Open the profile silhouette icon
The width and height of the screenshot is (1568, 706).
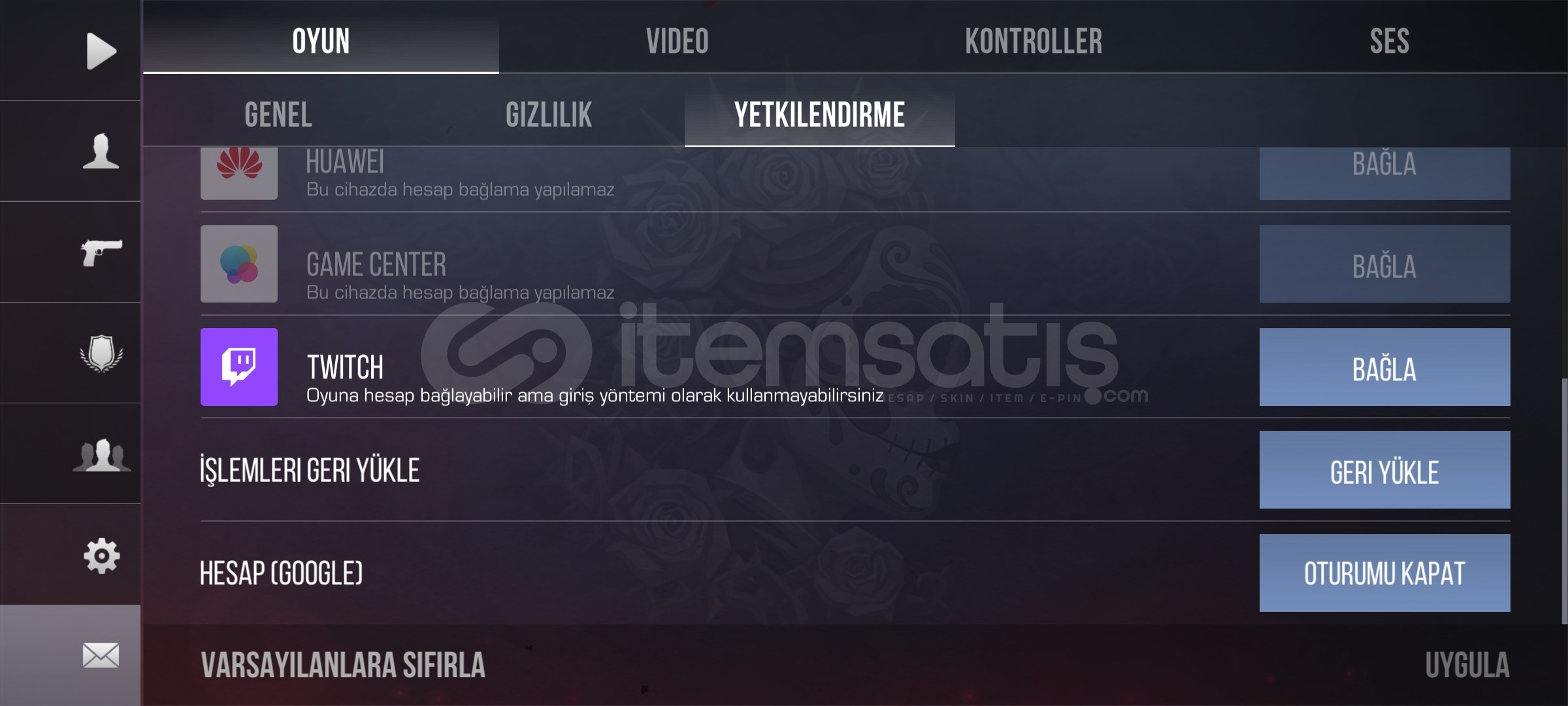tap(101, 151)
